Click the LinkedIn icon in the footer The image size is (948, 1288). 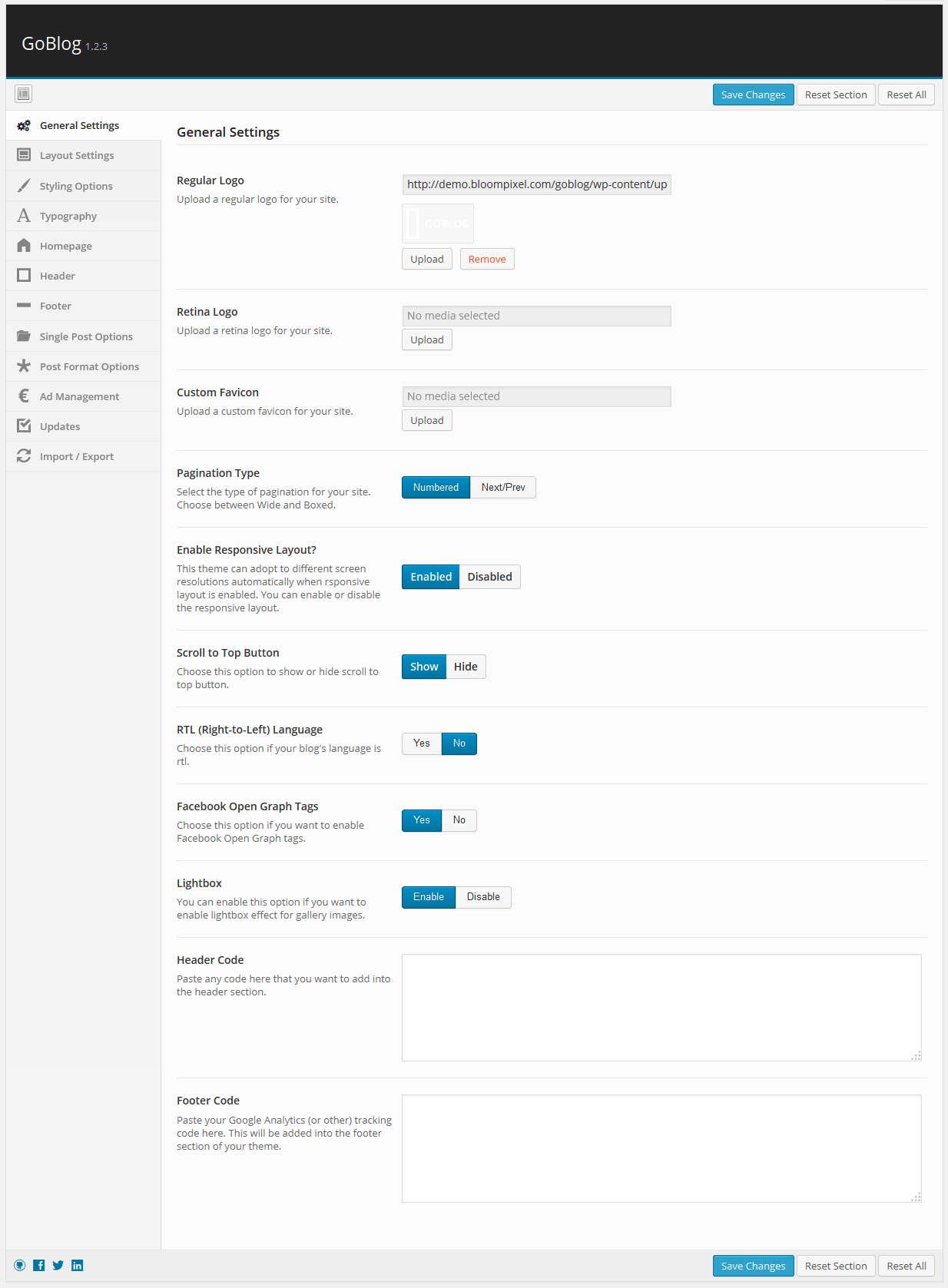coord(78,1265)
